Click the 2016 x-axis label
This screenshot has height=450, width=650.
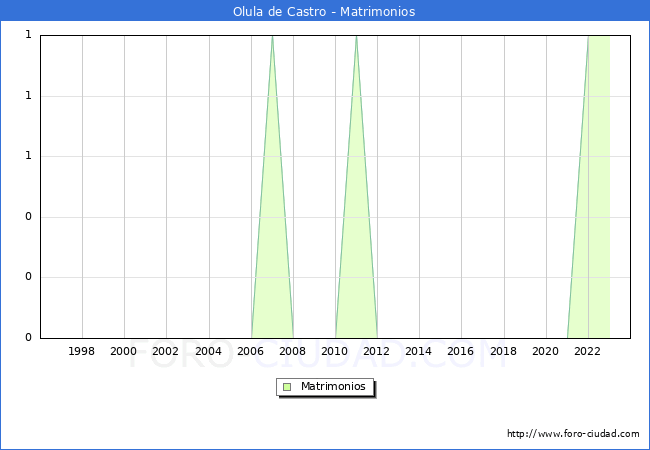click(461, 352)
